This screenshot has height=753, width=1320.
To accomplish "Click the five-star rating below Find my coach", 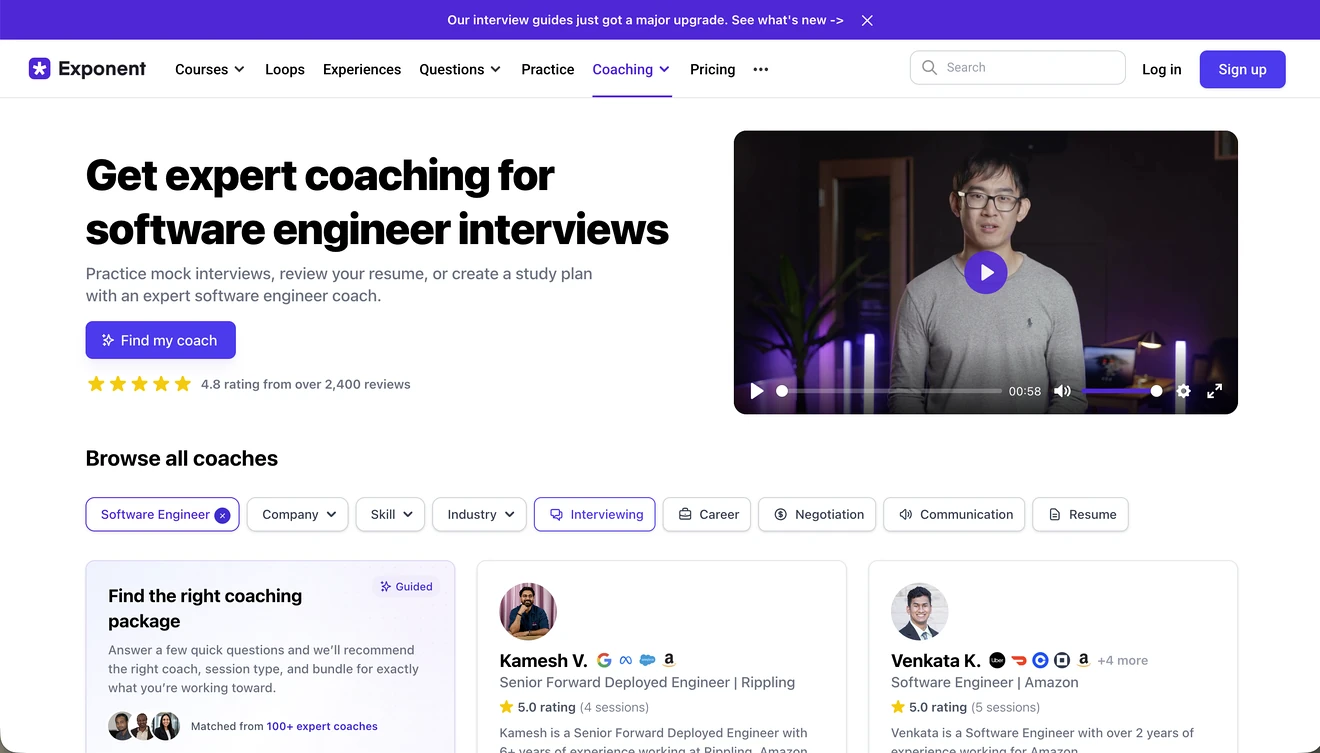I will pyautogui.click(x=139, y=384).
